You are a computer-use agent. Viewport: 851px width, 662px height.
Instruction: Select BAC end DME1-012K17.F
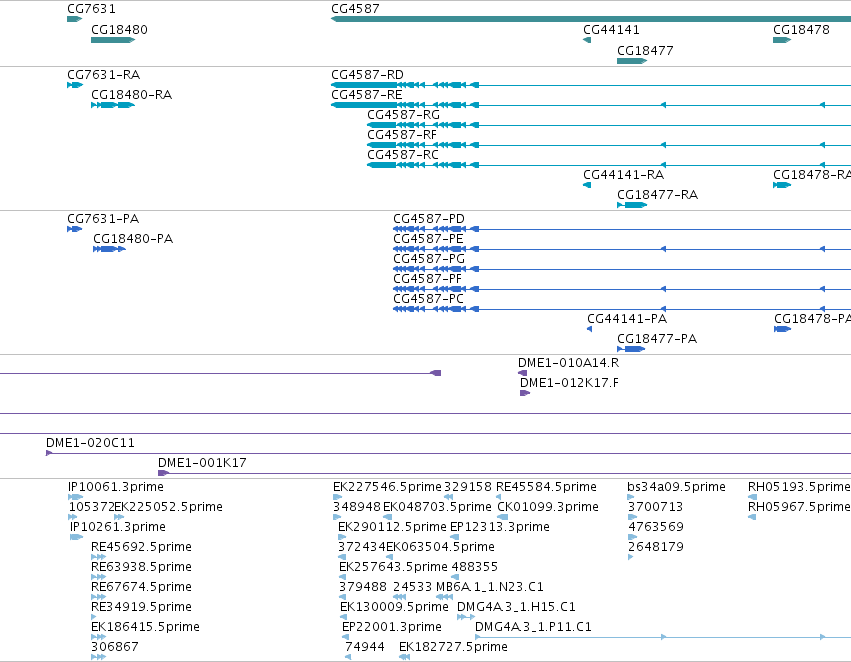pyautogui.click(x=569, y=383)
